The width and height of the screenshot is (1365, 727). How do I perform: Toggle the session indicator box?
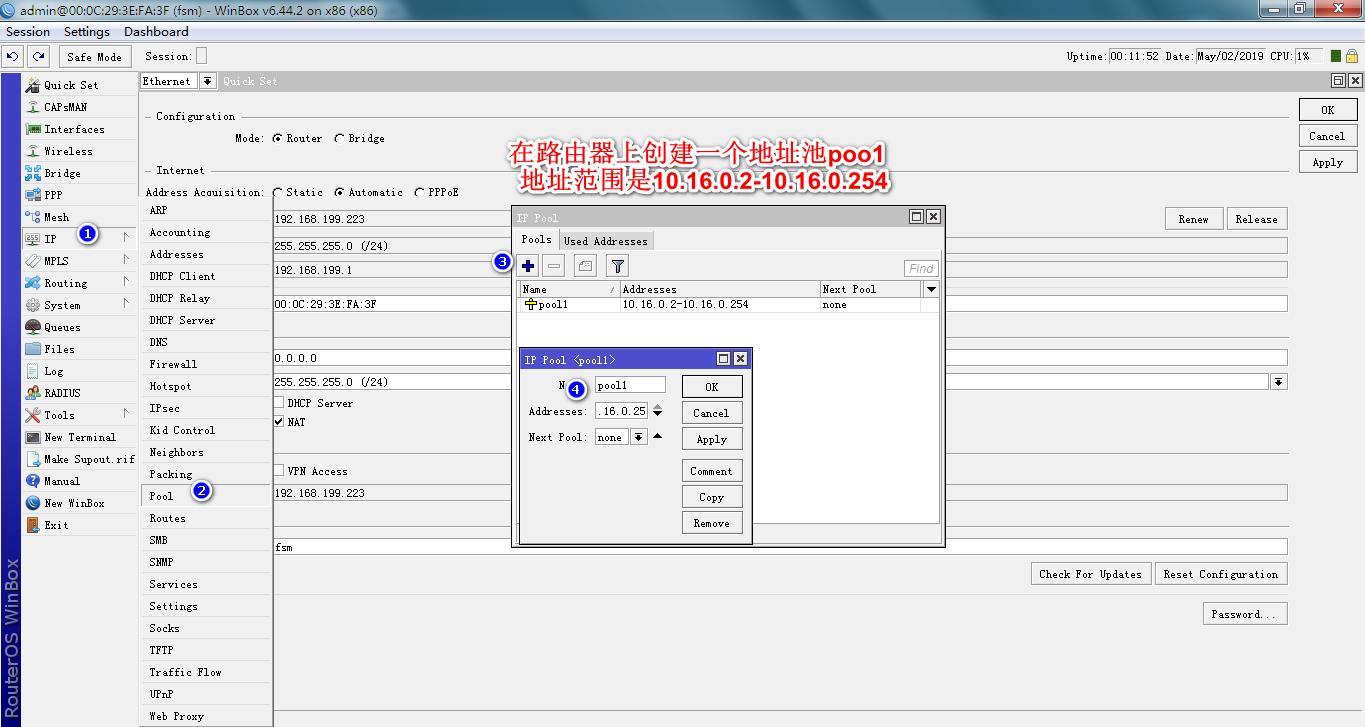201,57
